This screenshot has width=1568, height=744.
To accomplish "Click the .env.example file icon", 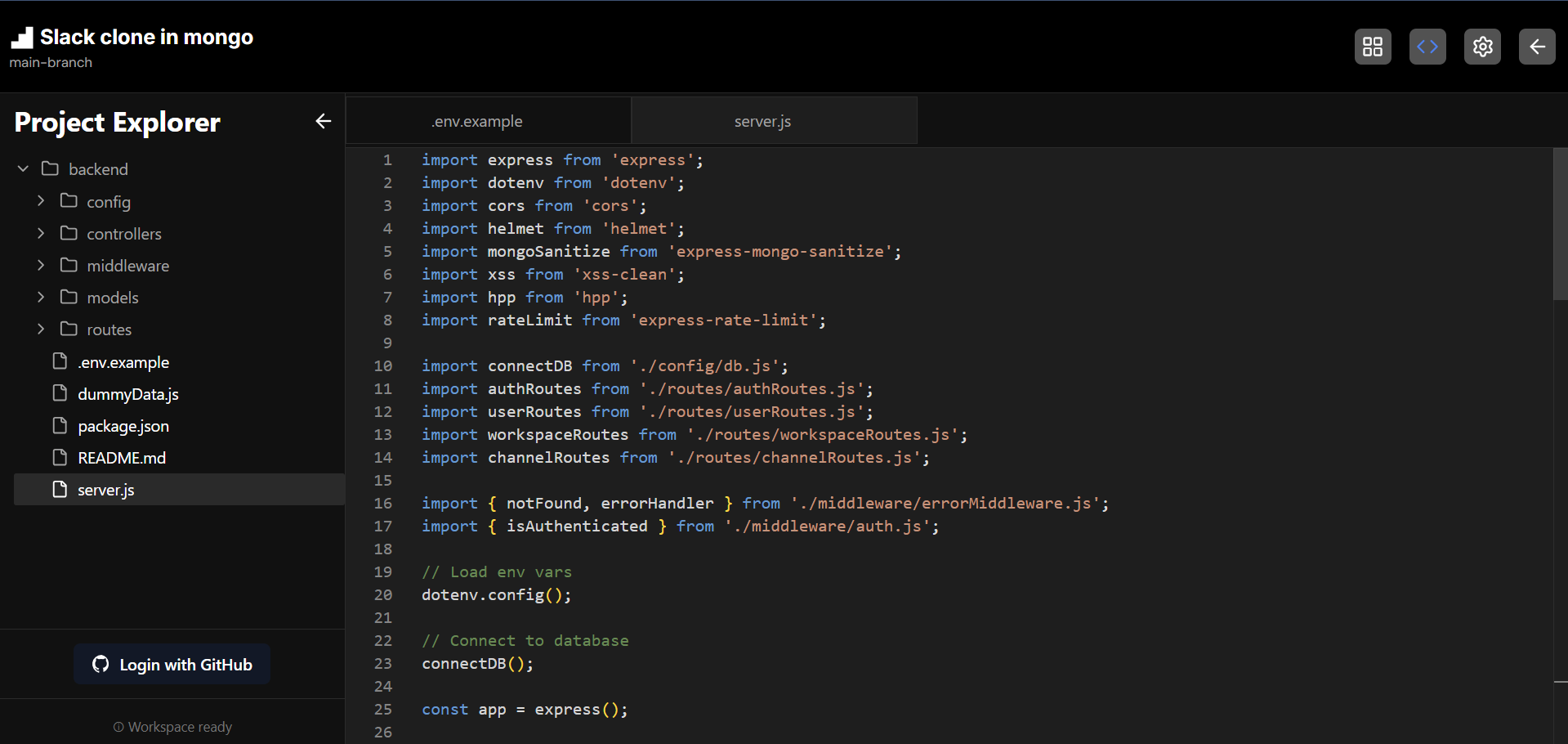I will click(x=60, y=361).
